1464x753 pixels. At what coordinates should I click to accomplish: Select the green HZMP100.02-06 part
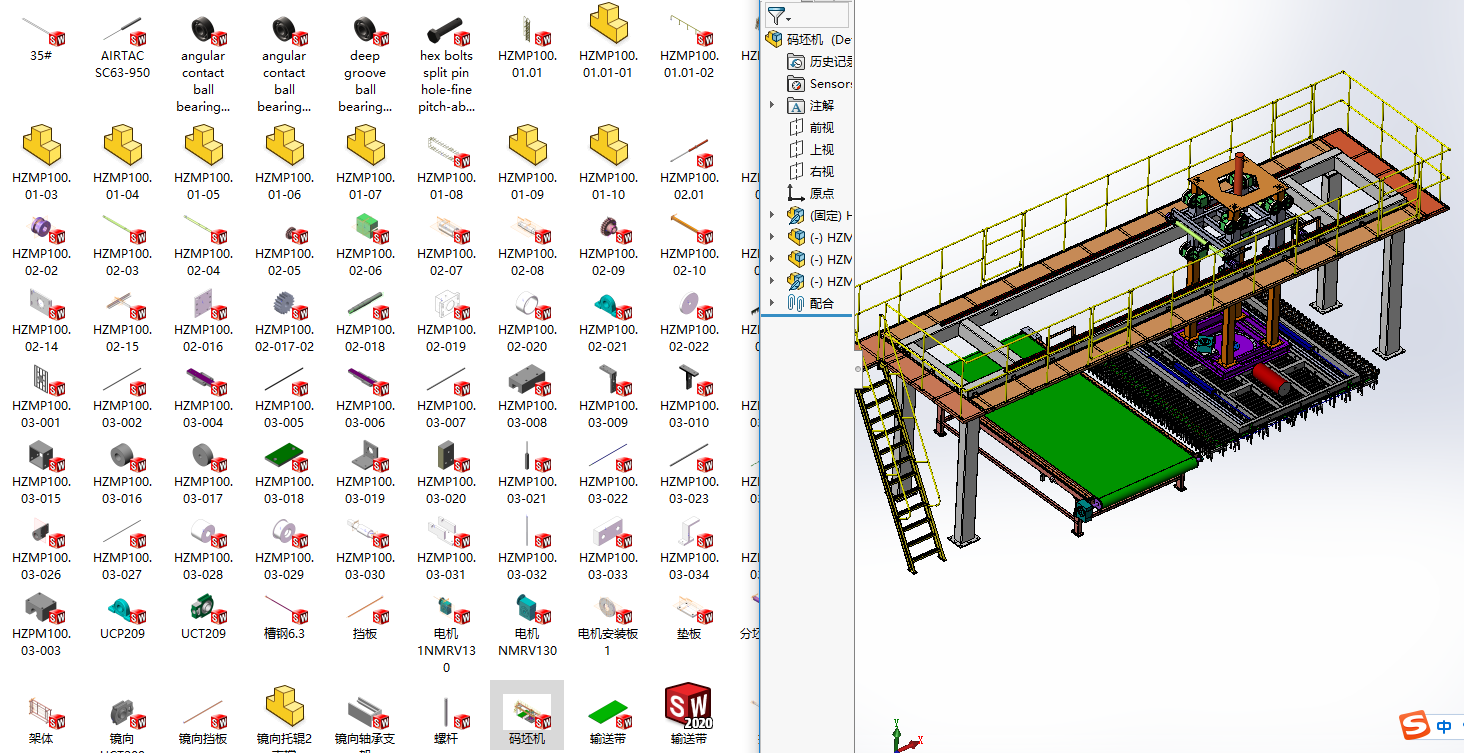point(365,245)
